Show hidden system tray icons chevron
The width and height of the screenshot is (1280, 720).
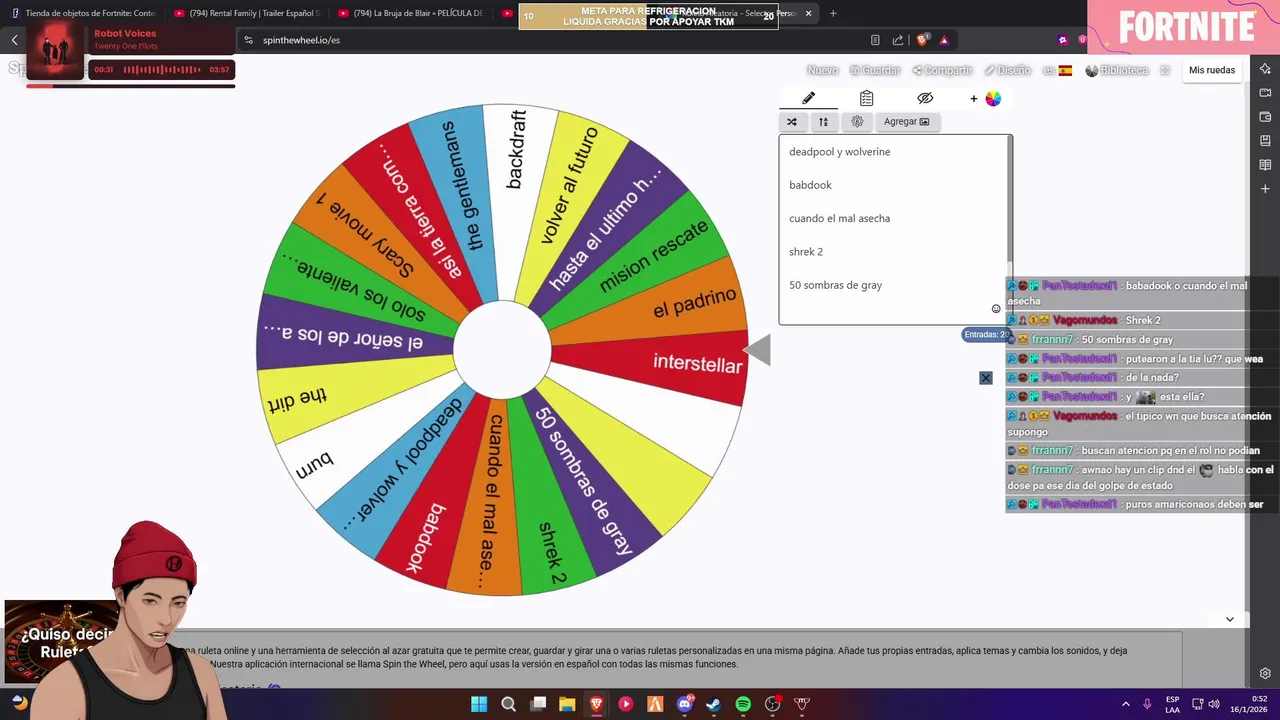point(1125,704)
